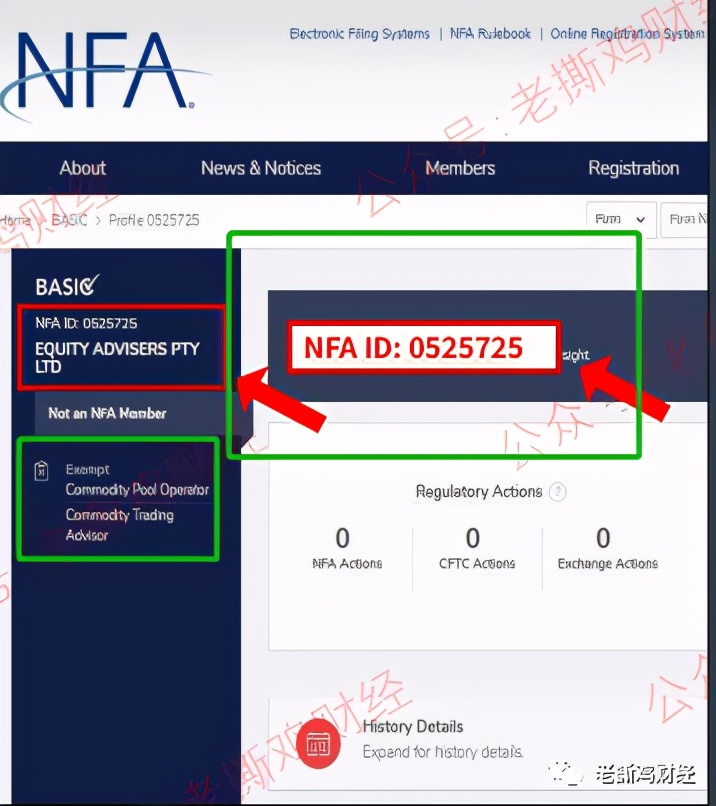The image size is (716, 806).
Task: Click Expand for history details text
Action: (443, 752)
